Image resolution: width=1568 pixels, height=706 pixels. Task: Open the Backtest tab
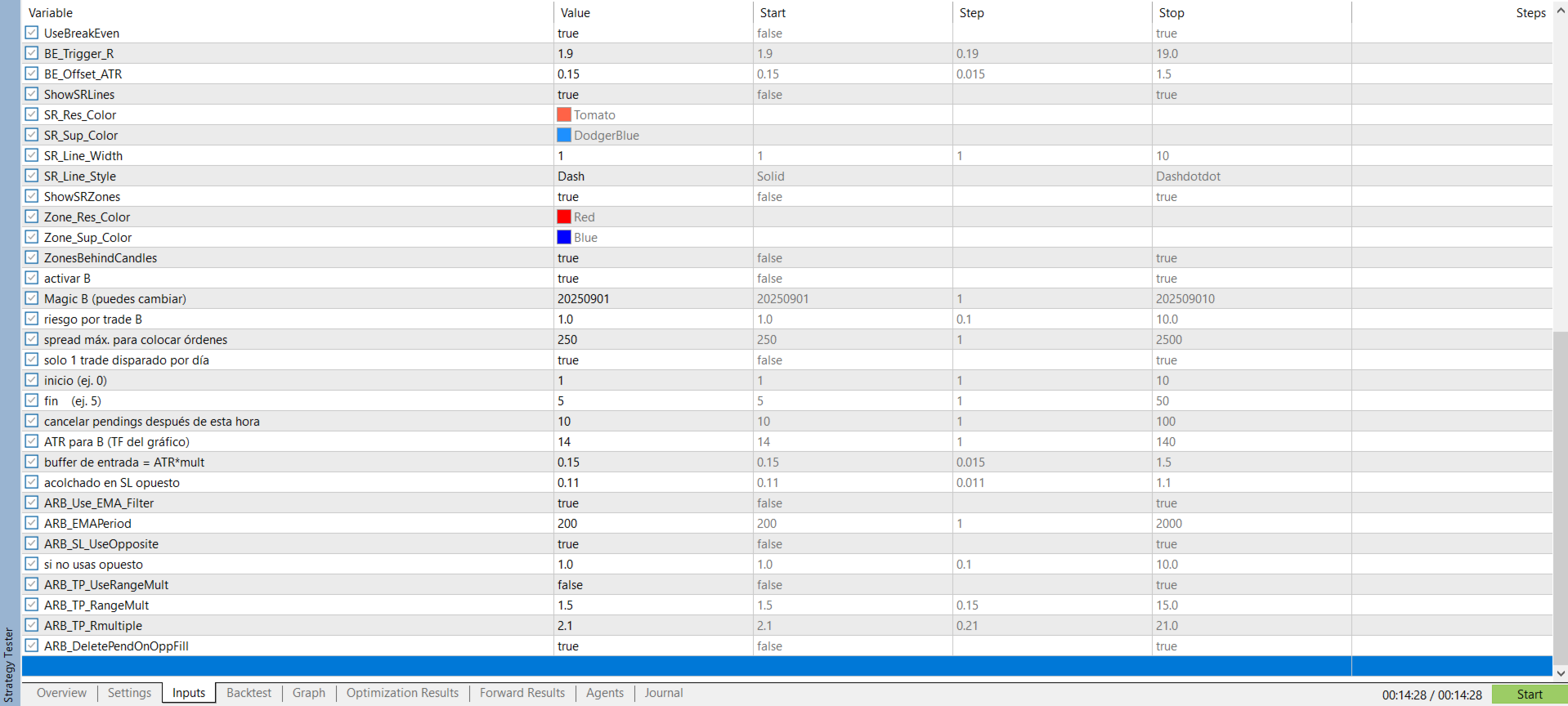coord(249,693)
